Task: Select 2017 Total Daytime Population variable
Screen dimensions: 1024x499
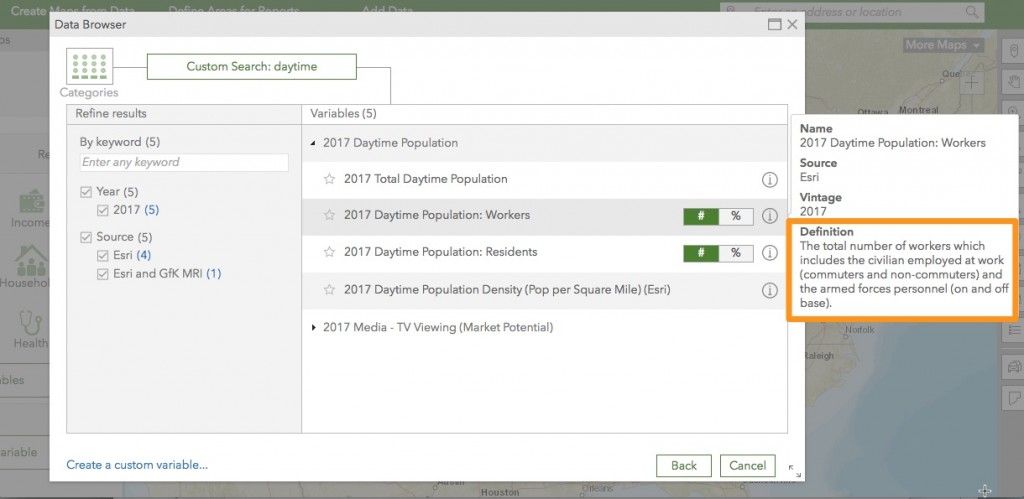Action: (426, 179)
